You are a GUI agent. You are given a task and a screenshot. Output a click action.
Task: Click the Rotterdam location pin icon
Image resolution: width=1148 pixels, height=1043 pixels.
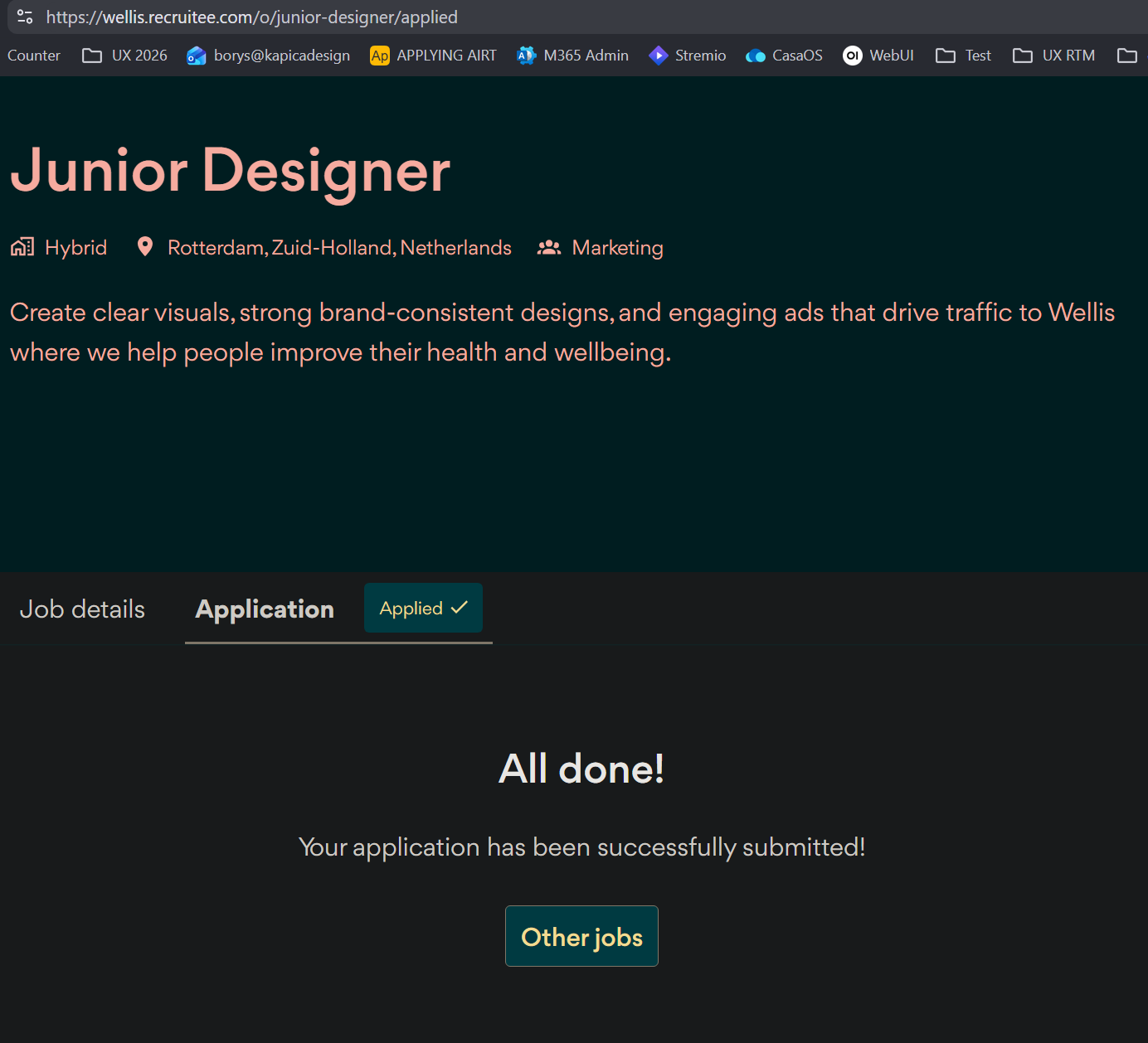[x=145, y=247]
